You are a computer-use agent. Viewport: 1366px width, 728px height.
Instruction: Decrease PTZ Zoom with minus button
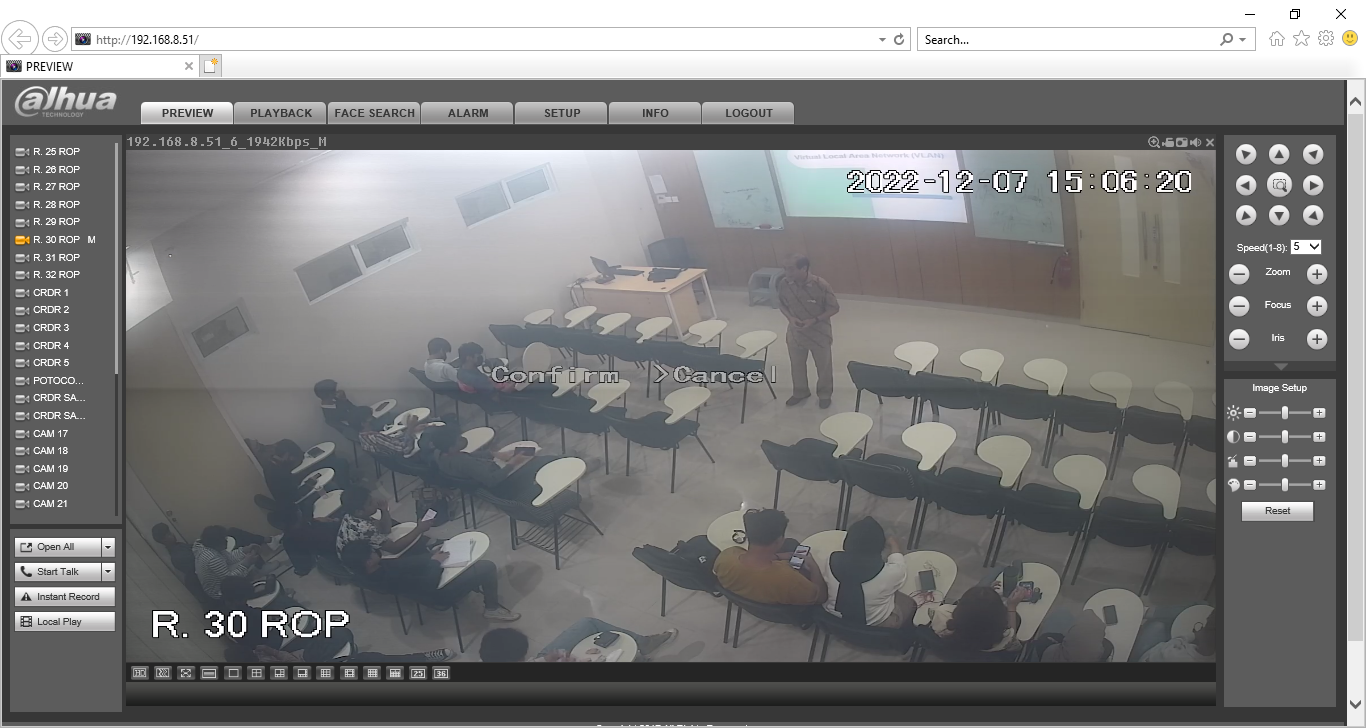(x=1239, y=274)
